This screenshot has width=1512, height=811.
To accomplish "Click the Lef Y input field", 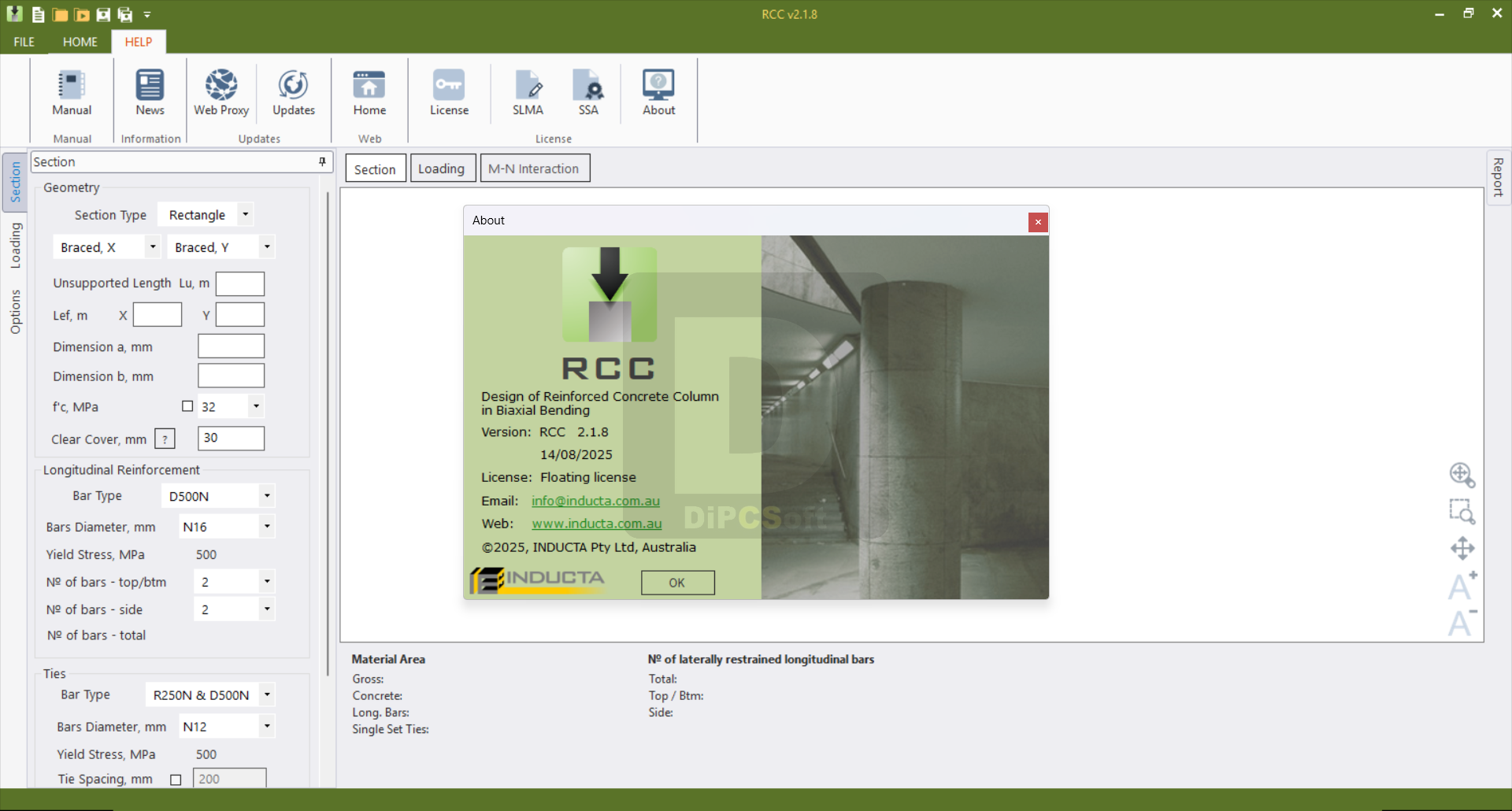I will (x=240, y=315).
